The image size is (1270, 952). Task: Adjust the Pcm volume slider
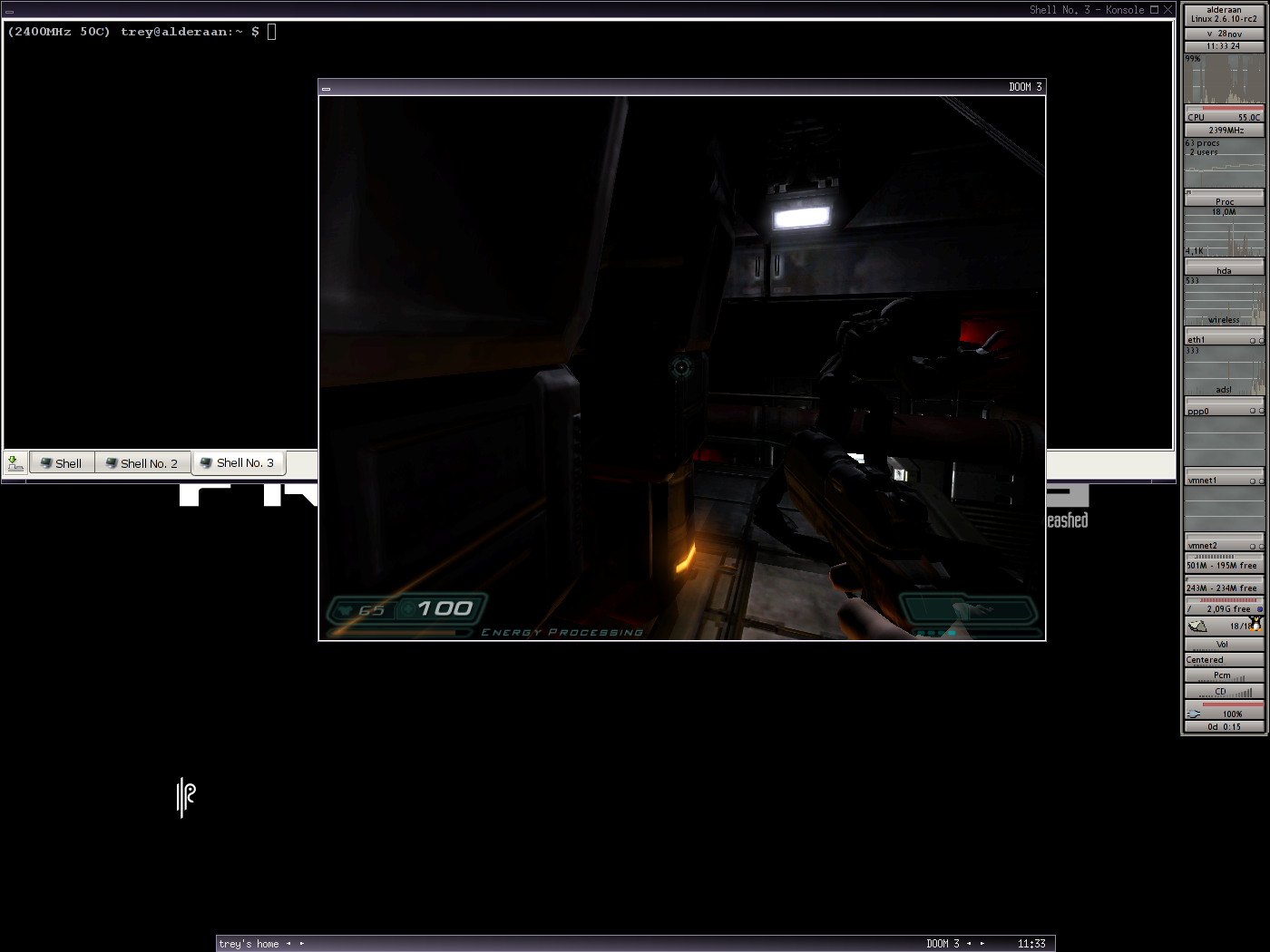pos(1224,675)
